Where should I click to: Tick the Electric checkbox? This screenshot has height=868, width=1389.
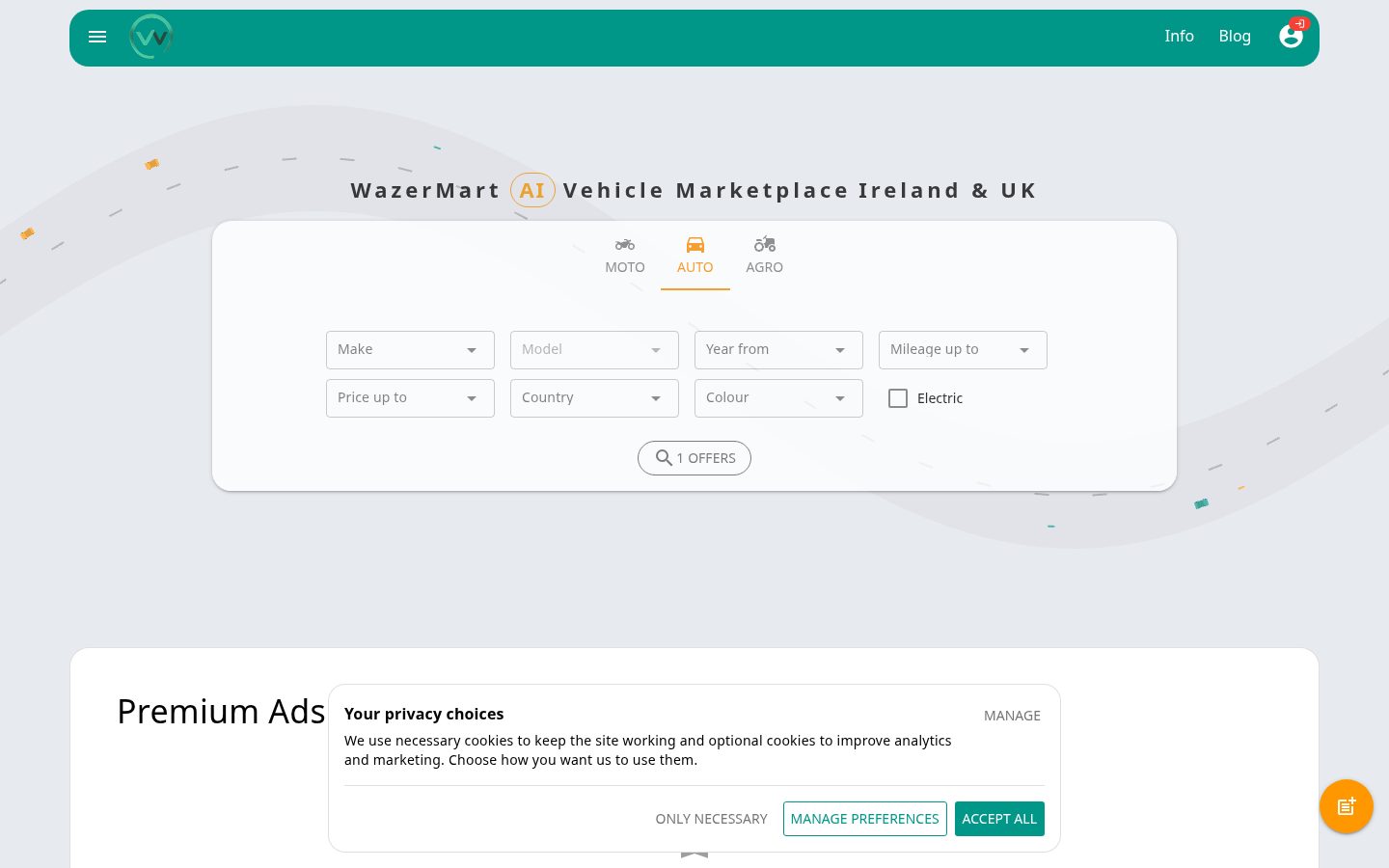tap(898, 398)
